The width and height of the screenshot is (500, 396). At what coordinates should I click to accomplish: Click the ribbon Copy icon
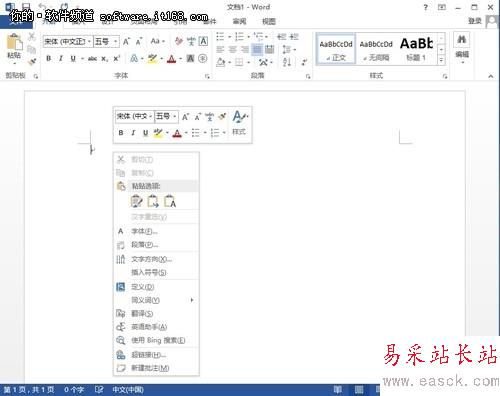tap(32, 50)
